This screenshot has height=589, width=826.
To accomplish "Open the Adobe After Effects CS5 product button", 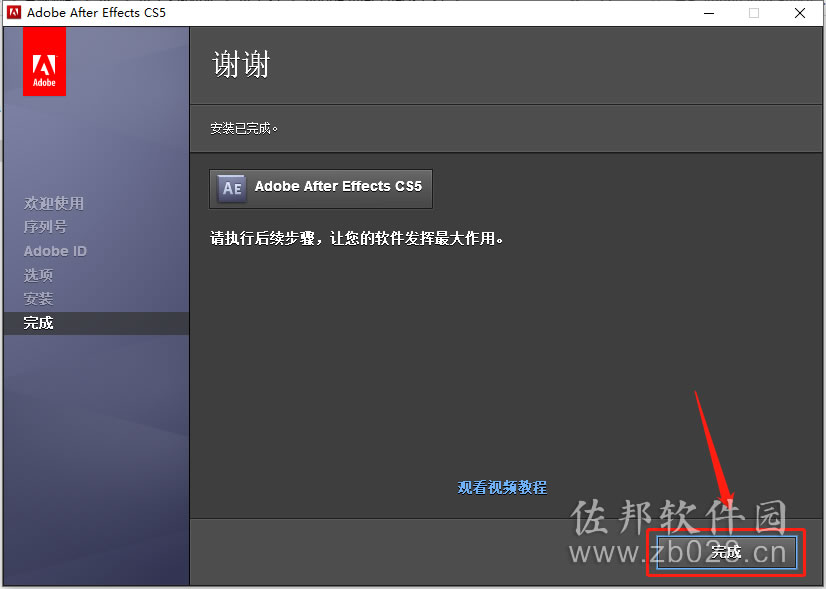I will pos(321,189).
